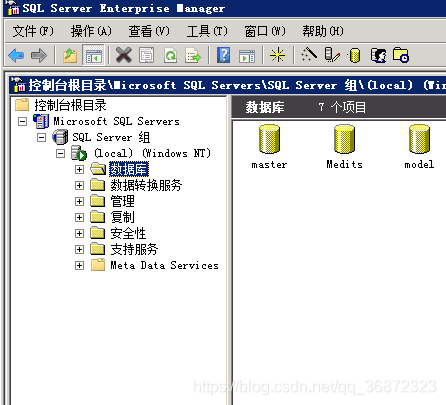Click the (local) server running icon

(x=79, y=153)
